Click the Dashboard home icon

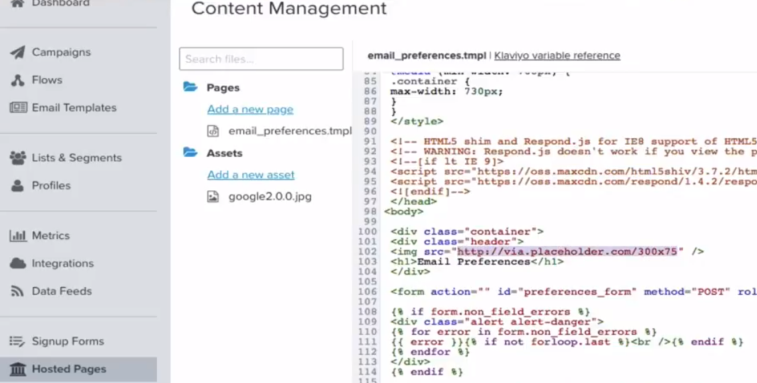coord(18,3)
